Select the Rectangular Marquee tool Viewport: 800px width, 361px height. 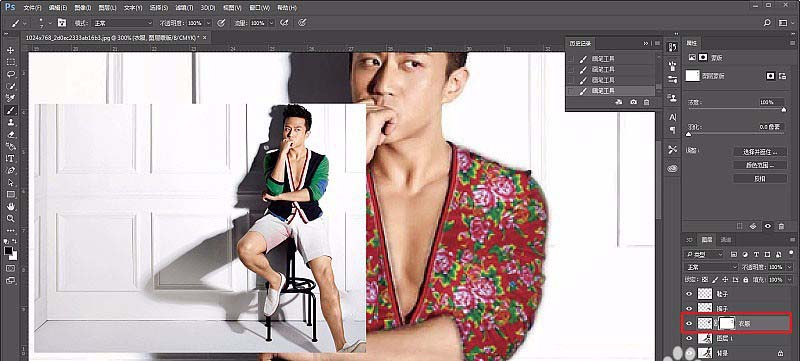tap(11, 62)
